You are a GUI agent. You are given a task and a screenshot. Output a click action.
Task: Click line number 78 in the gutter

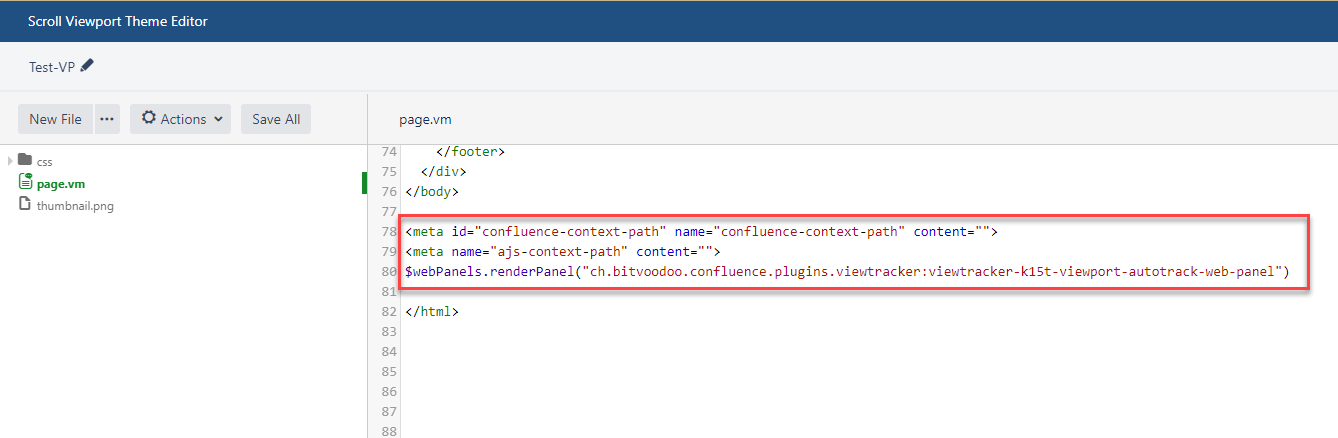[x=389, y=232]
